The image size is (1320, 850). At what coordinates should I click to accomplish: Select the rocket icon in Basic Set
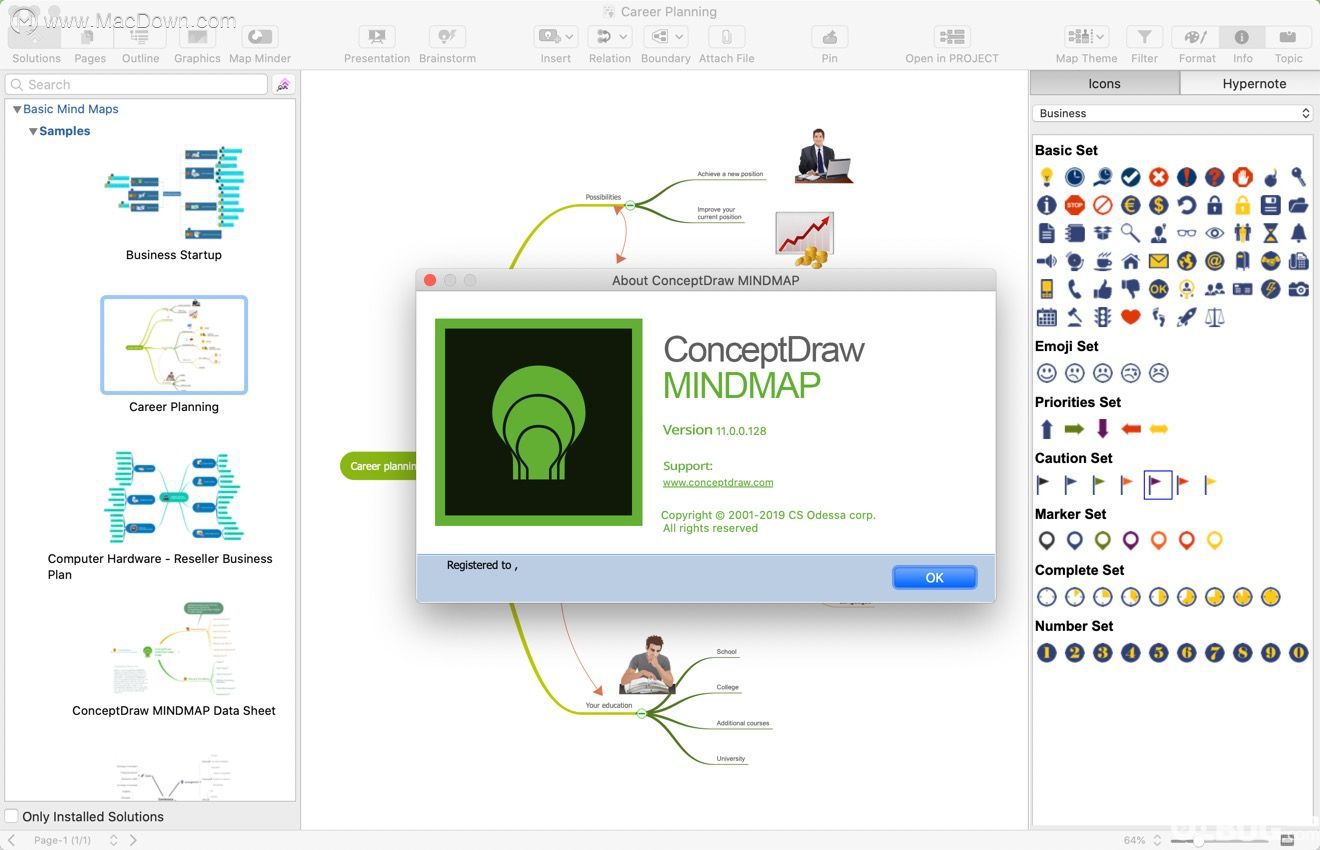1187,317
